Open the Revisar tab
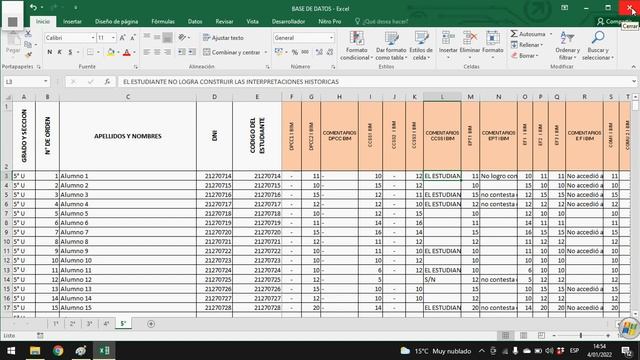Viewport: 640px width, 360px height. [x=224, y=21]
